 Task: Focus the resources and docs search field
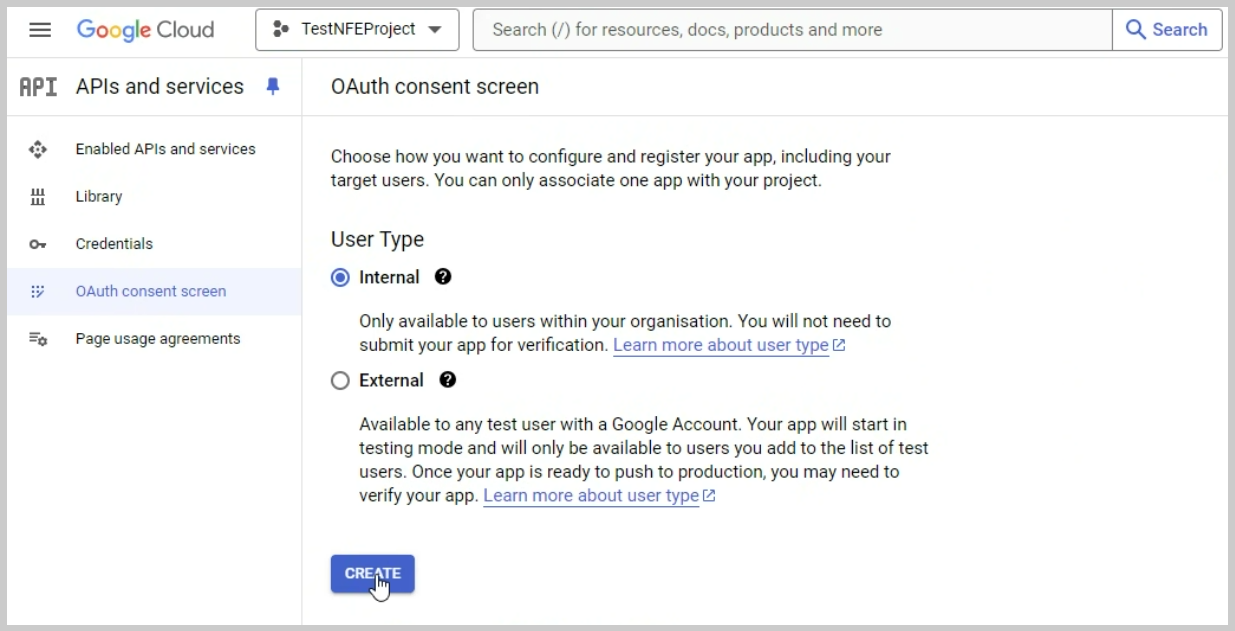click(792, 30)
